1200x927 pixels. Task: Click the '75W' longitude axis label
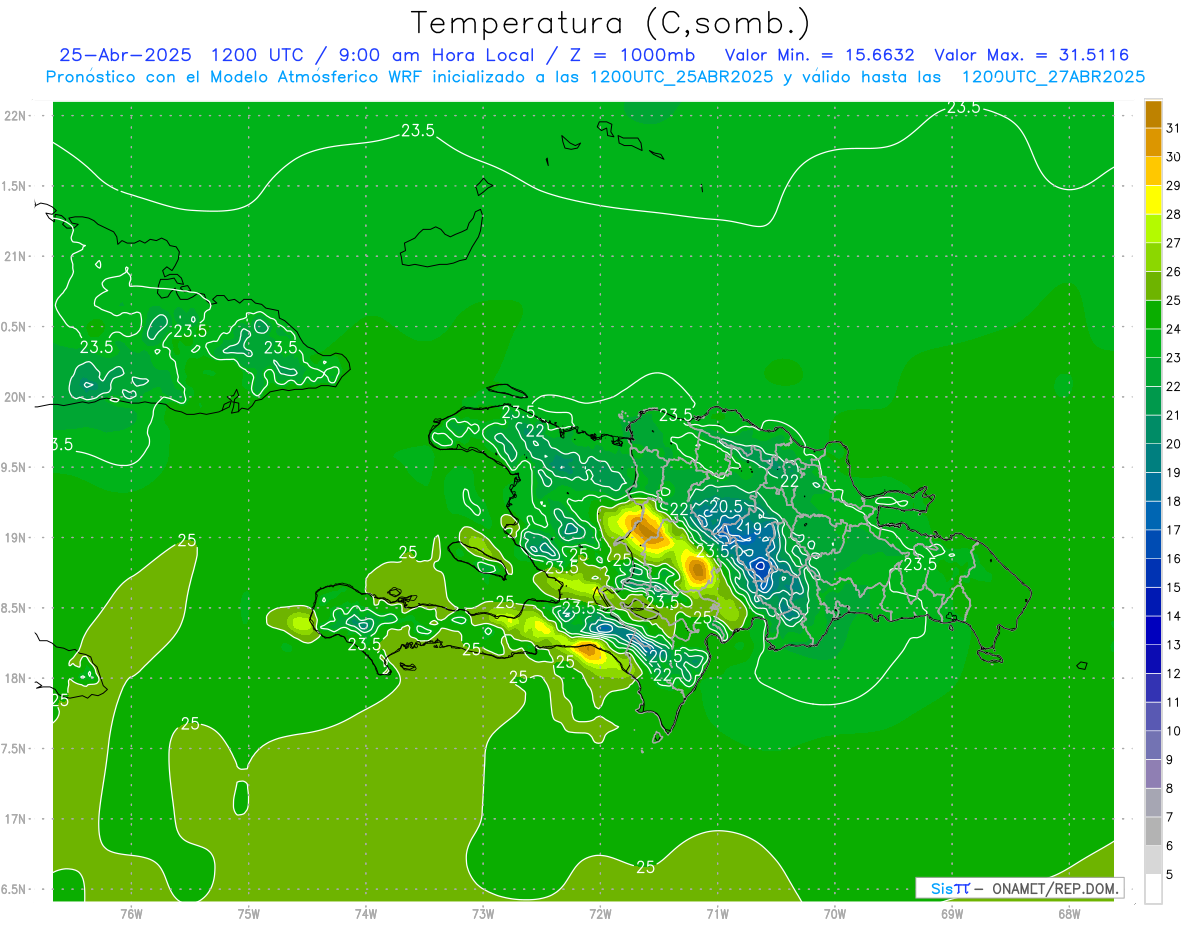[249, 913]
